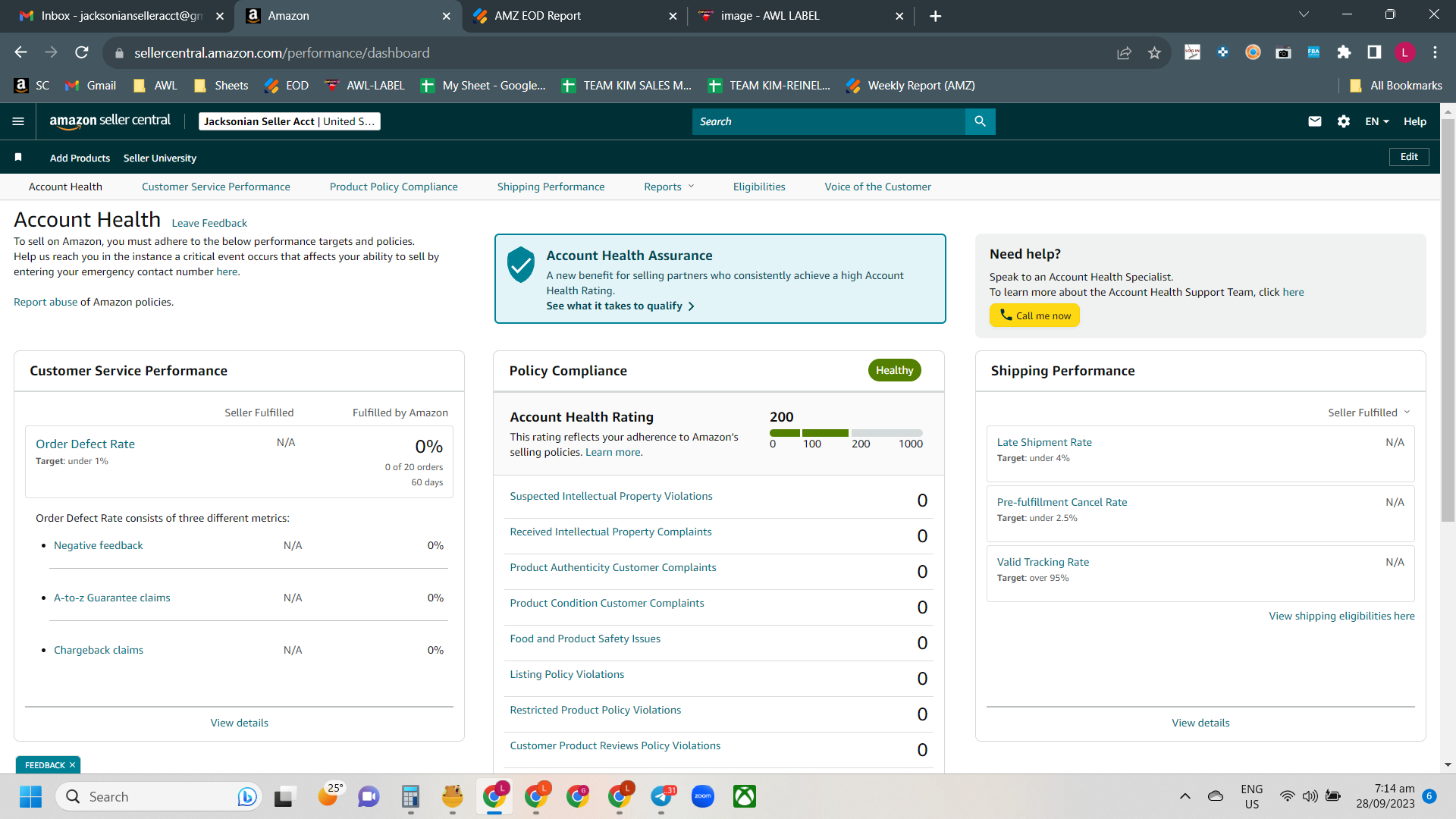
Task: Open the settings gear icon
Action: tap(1344, 121)
